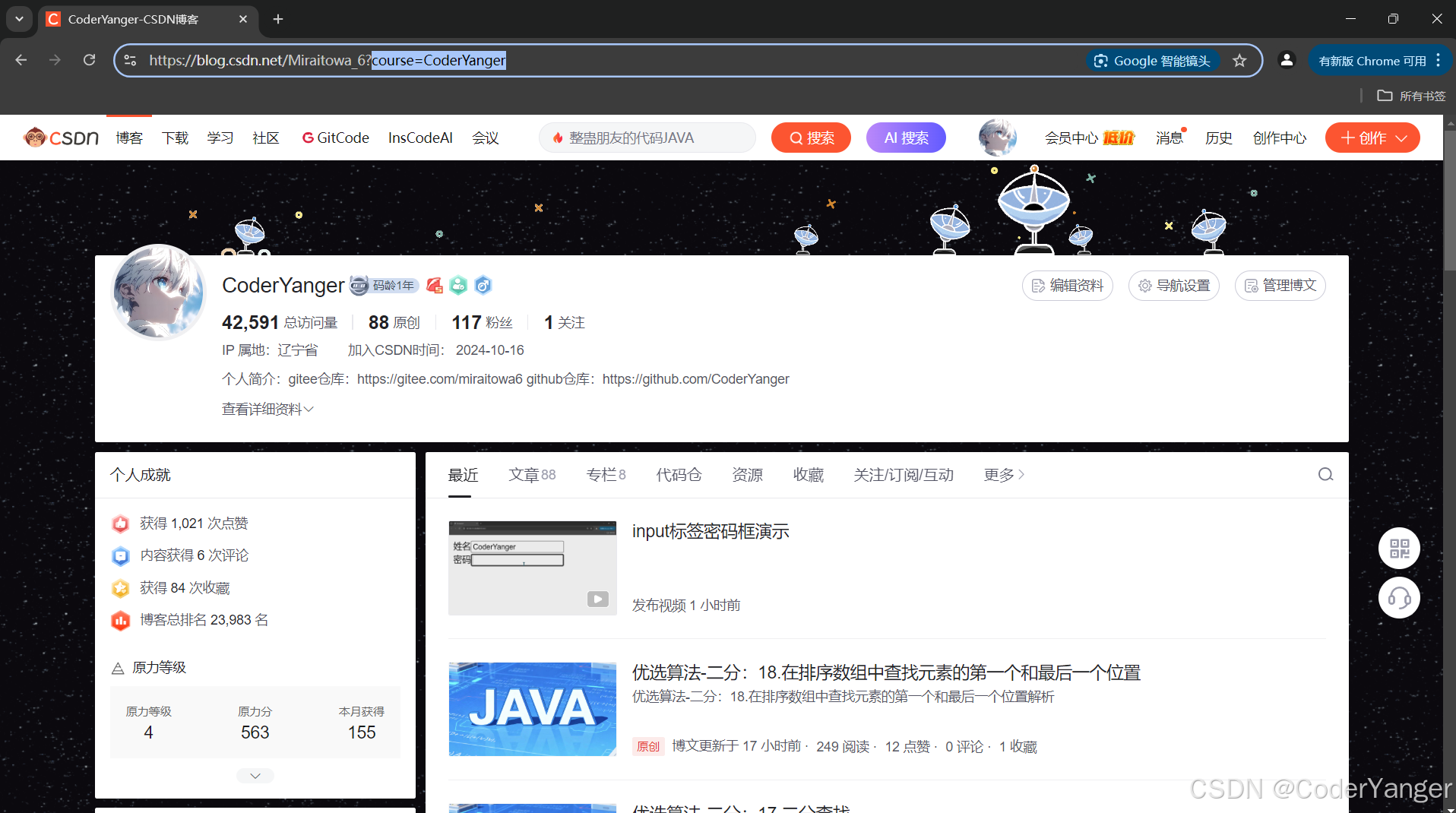The width and height of the screenshot is (1456, 813).
Task: Click the green medal badge next to username
Action: [458, 286]
